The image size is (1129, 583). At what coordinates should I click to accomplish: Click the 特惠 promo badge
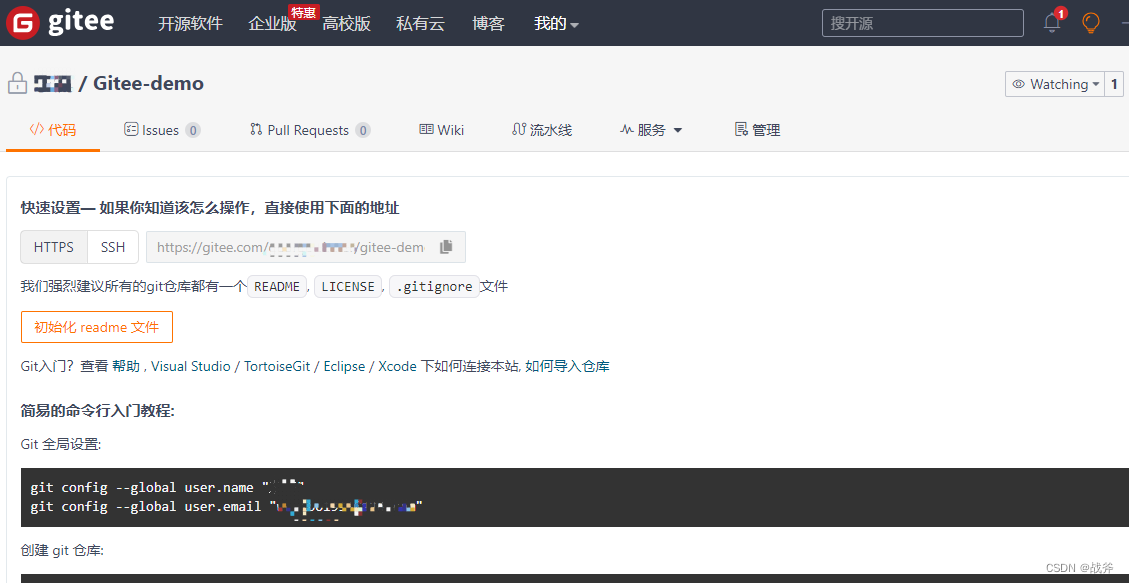tap(303, 12)
